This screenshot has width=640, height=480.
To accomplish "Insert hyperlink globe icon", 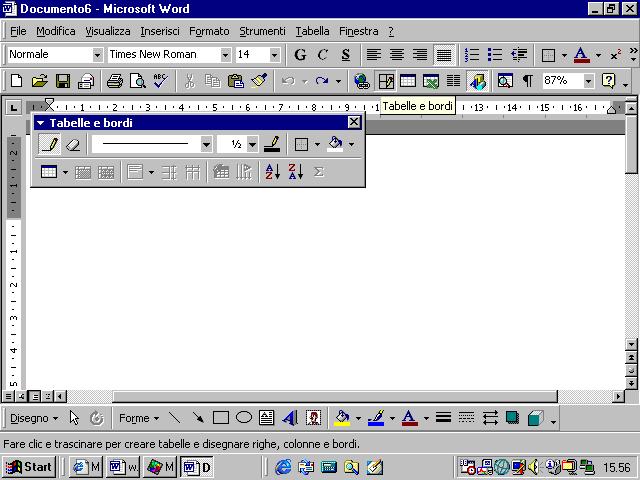I will pos(362,81).
